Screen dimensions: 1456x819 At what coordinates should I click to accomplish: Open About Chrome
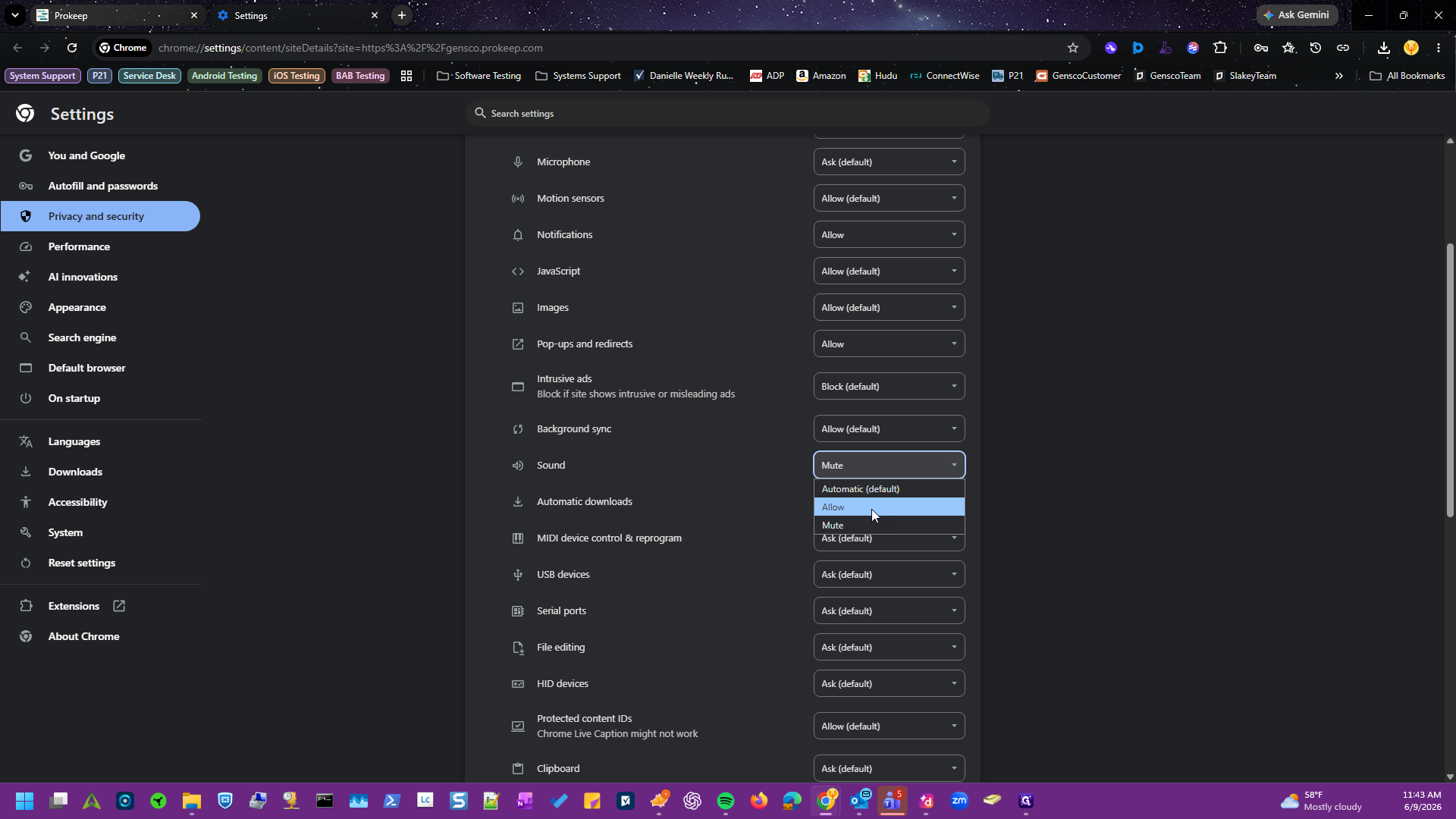pos(101,636)
